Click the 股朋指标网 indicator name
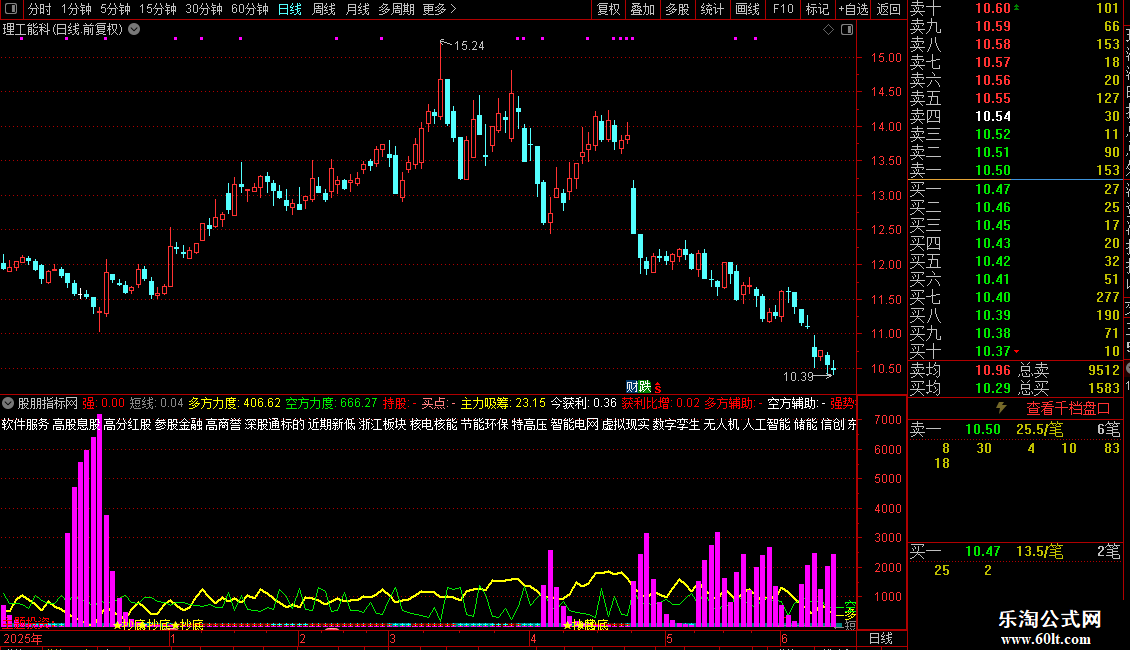 [48, 403]
